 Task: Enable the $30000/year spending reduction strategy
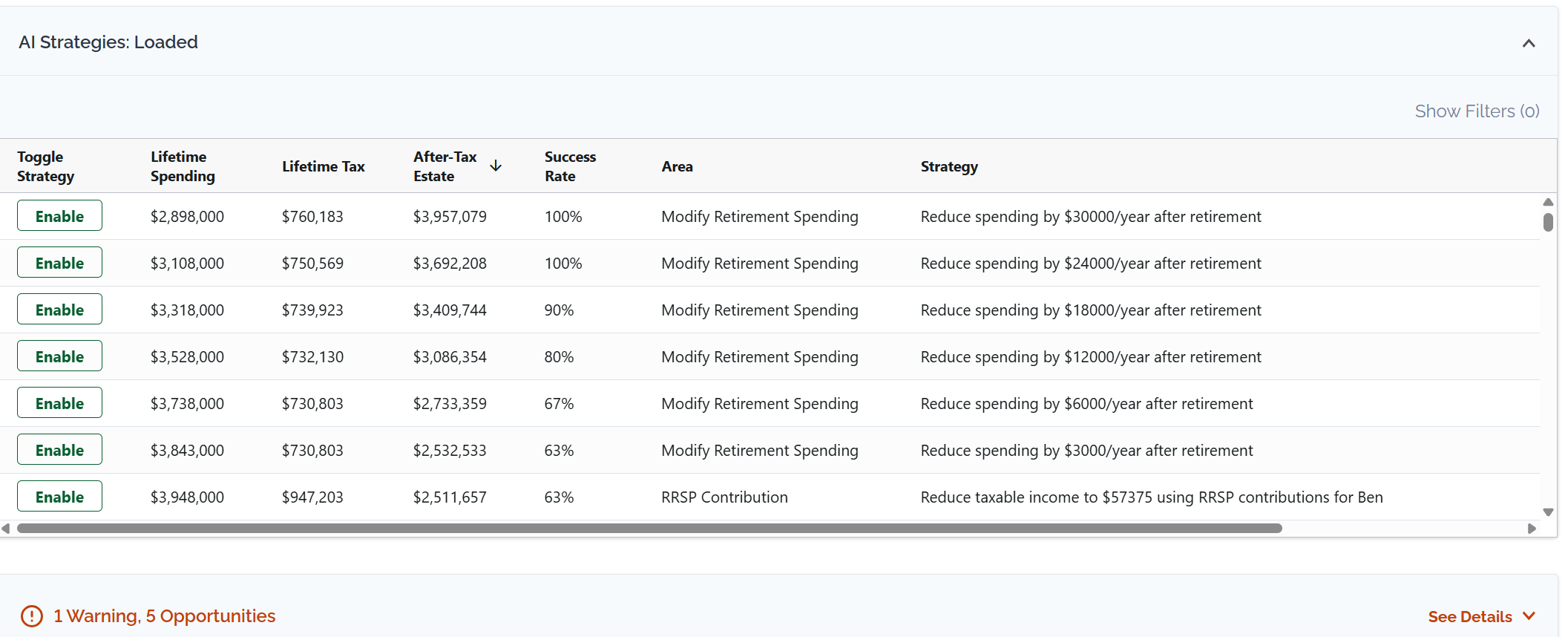59,216
